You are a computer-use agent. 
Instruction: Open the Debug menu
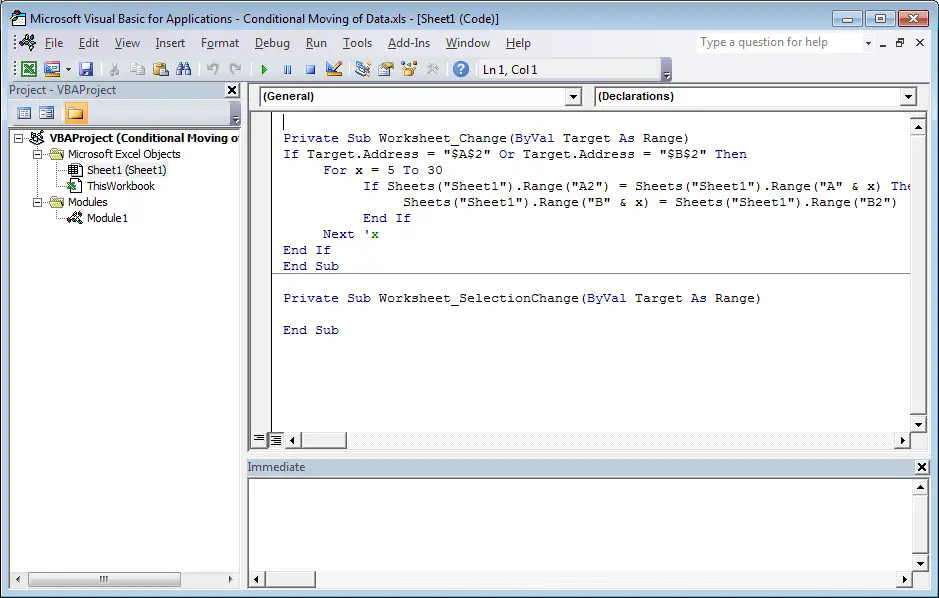pyautogui.click(x=272, y=43)
